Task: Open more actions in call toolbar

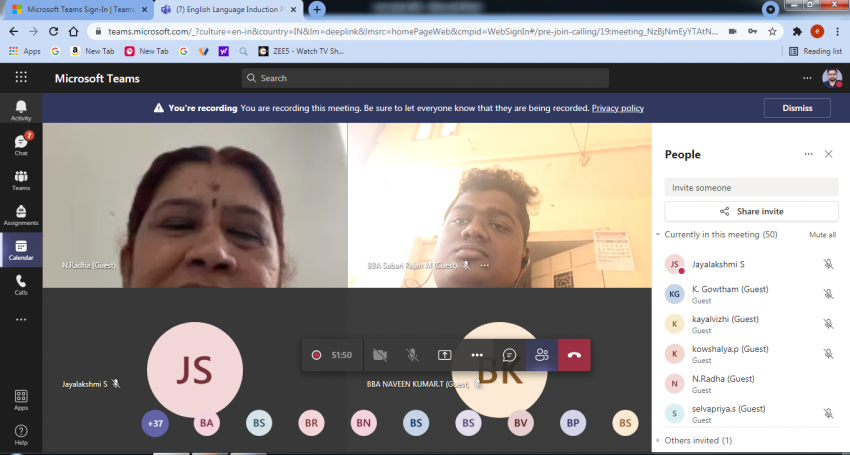Action: [x=477, y=355]
